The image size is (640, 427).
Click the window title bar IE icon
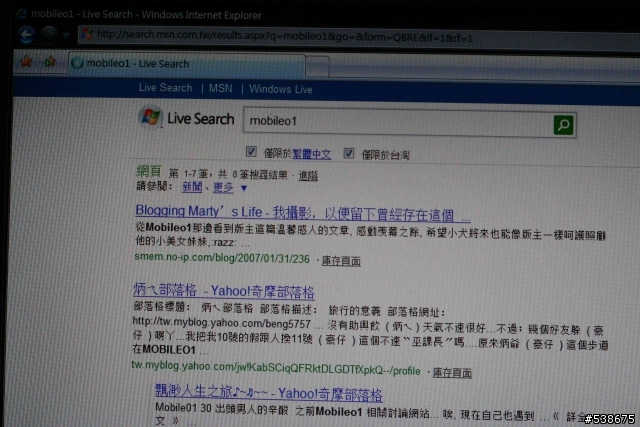(22, 14)
